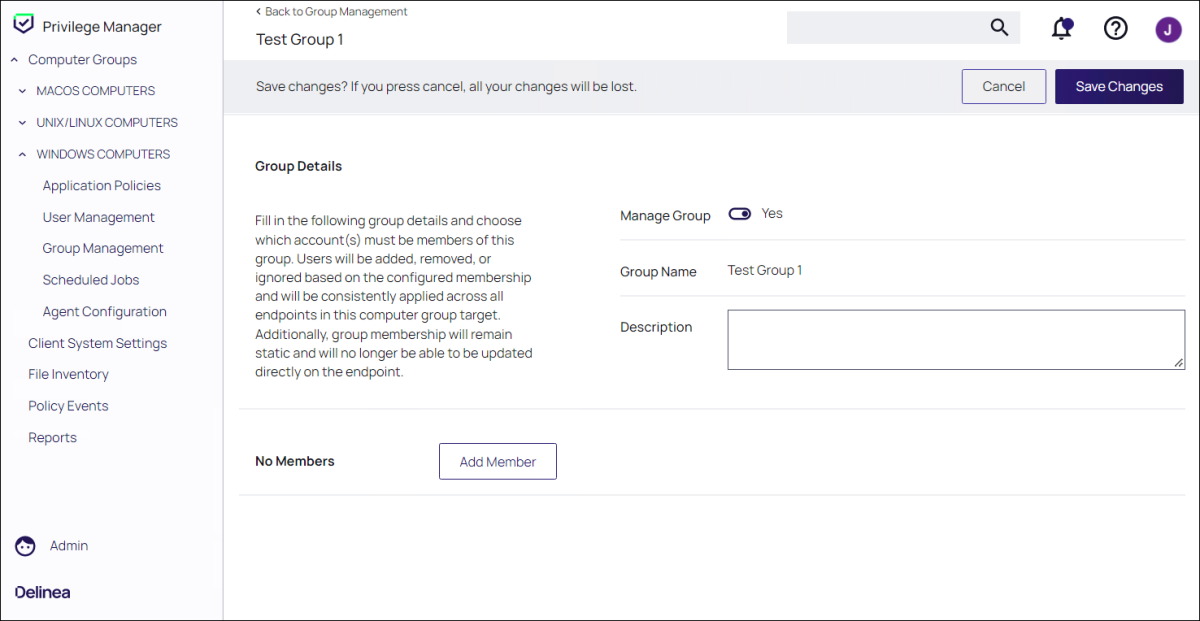This screenshot has width=1200, height=621.
Task: Go to Scheduled Jobs
Action: [x=90, y=280]
